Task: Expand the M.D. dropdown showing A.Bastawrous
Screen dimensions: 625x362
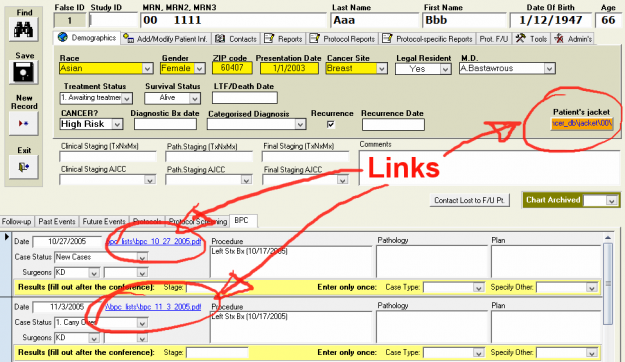Action: pos(550,69)
